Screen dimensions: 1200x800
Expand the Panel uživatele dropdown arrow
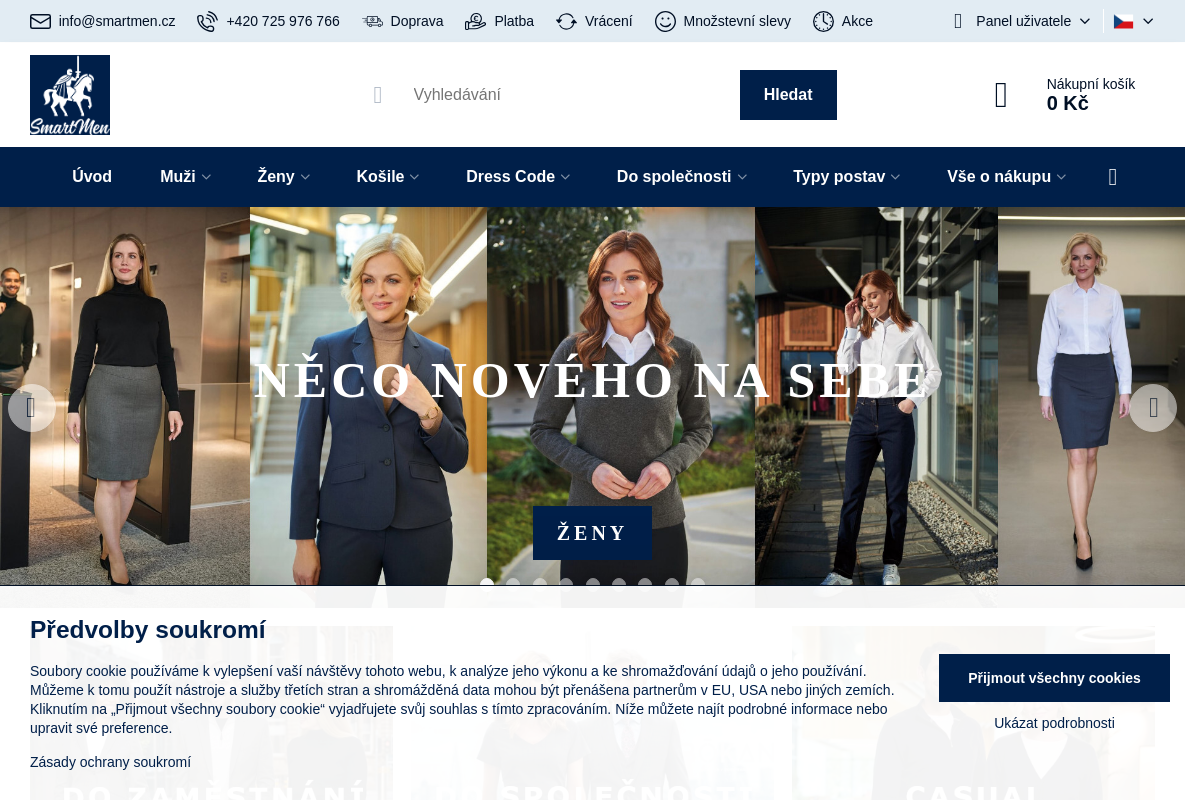coord(1085,21)
